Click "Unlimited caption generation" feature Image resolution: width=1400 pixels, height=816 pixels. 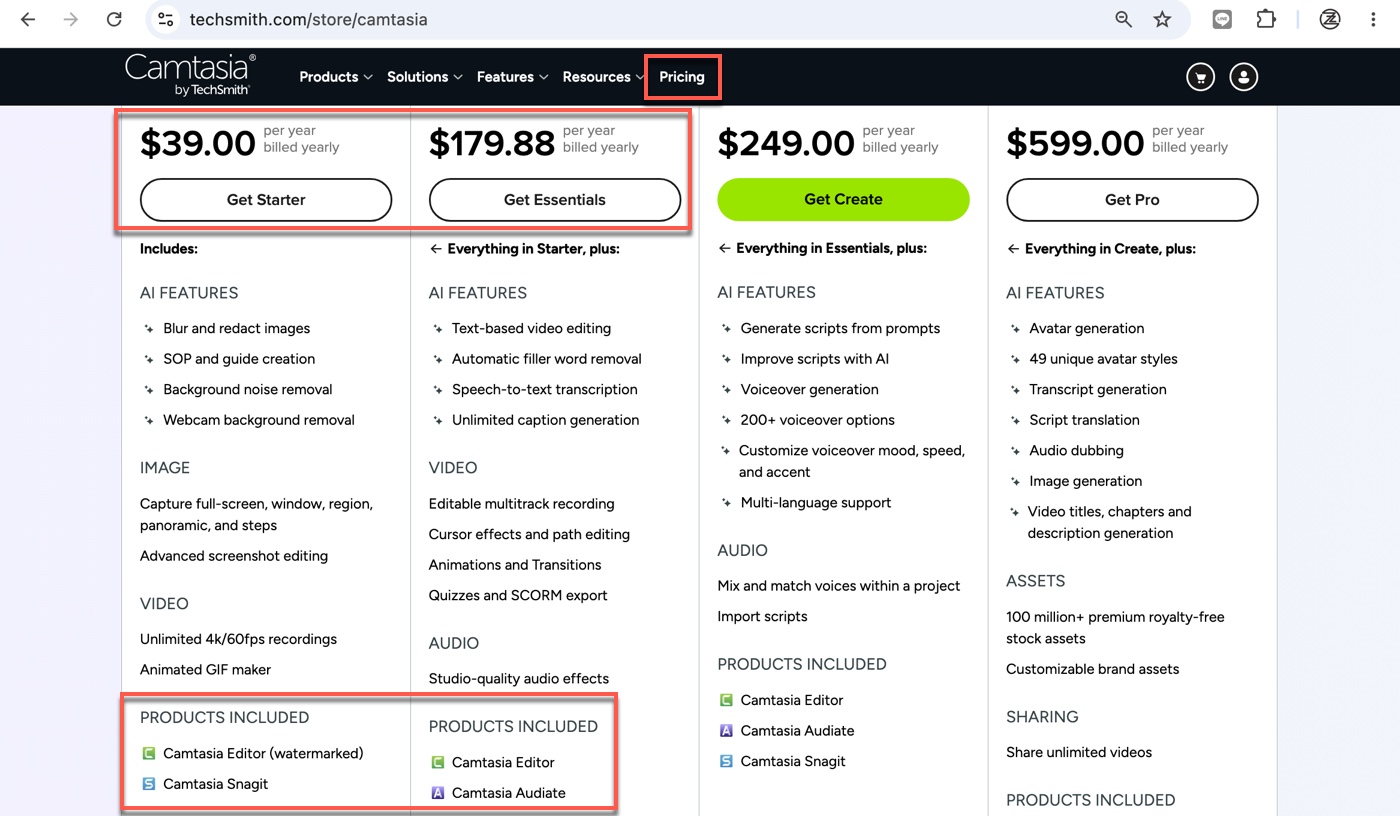coord(546,420)
